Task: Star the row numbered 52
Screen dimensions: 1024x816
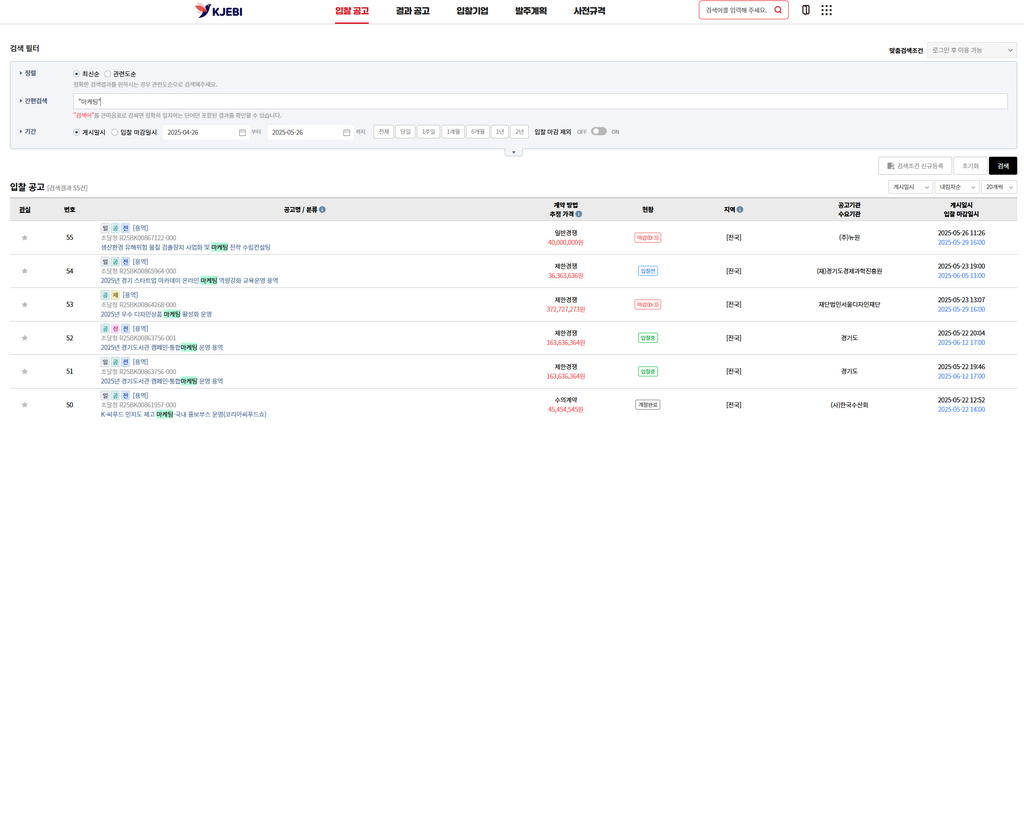Action: click(25, 338)
